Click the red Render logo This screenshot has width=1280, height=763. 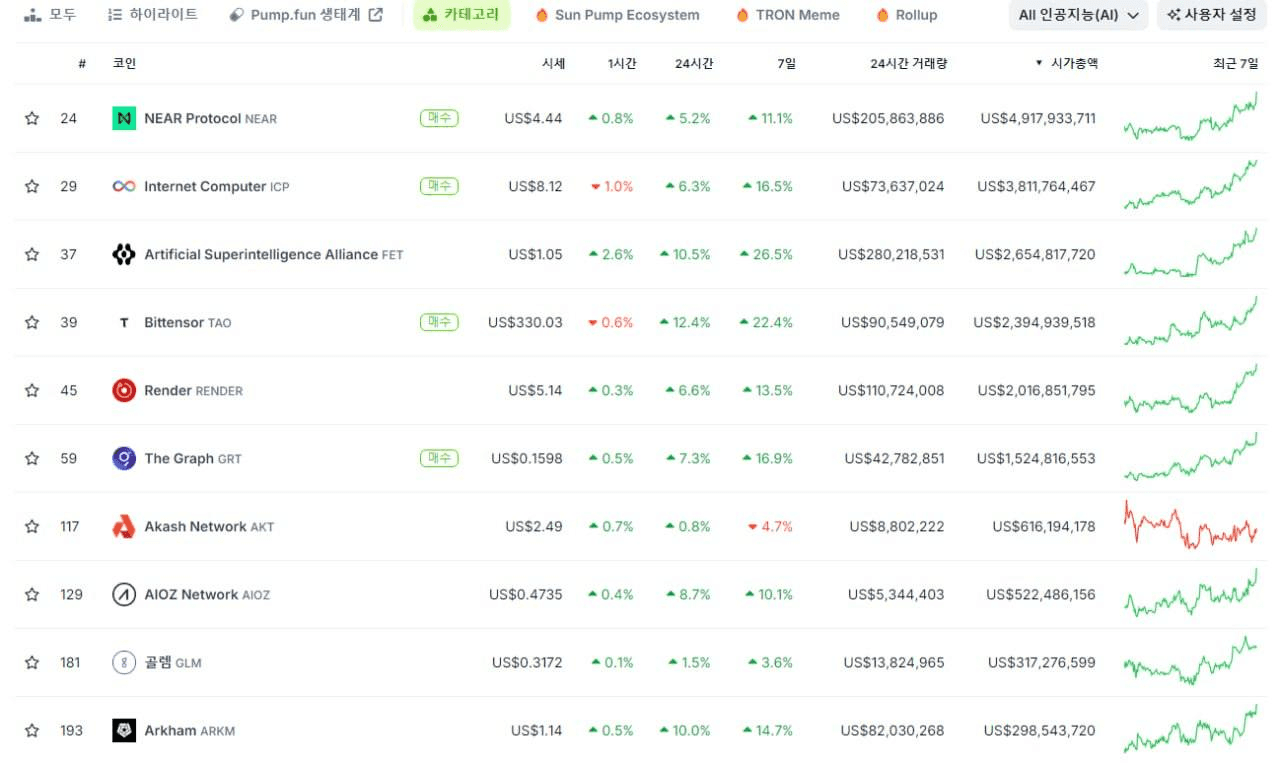point(124,390)
